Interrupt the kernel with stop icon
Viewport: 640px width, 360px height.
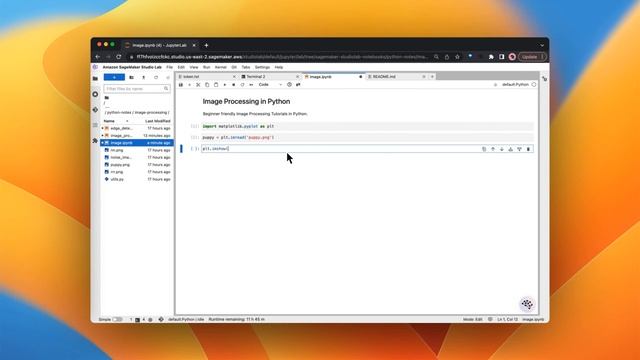tap(233, 85)
